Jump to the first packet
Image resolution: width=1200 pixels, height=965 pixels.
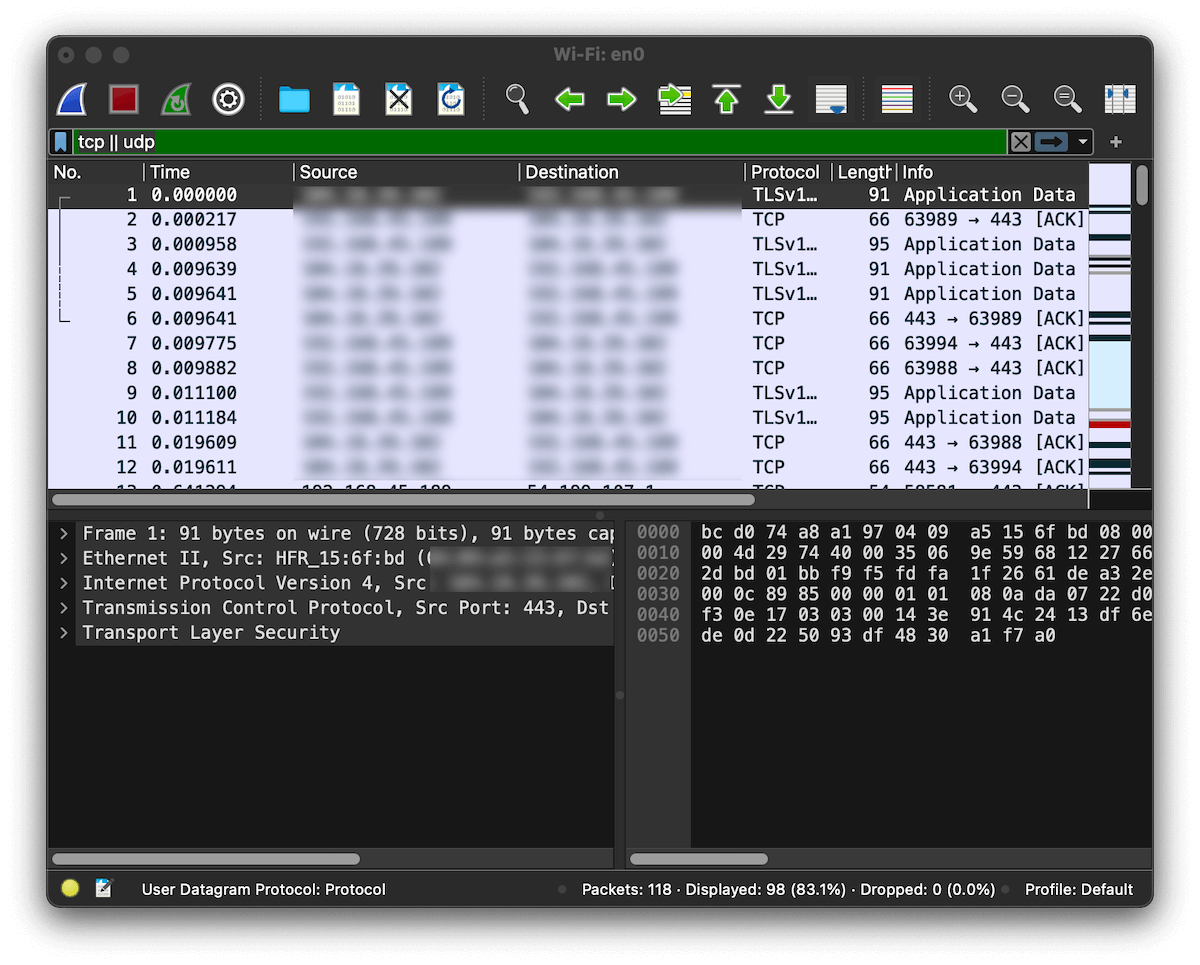[x=727, y=99]
